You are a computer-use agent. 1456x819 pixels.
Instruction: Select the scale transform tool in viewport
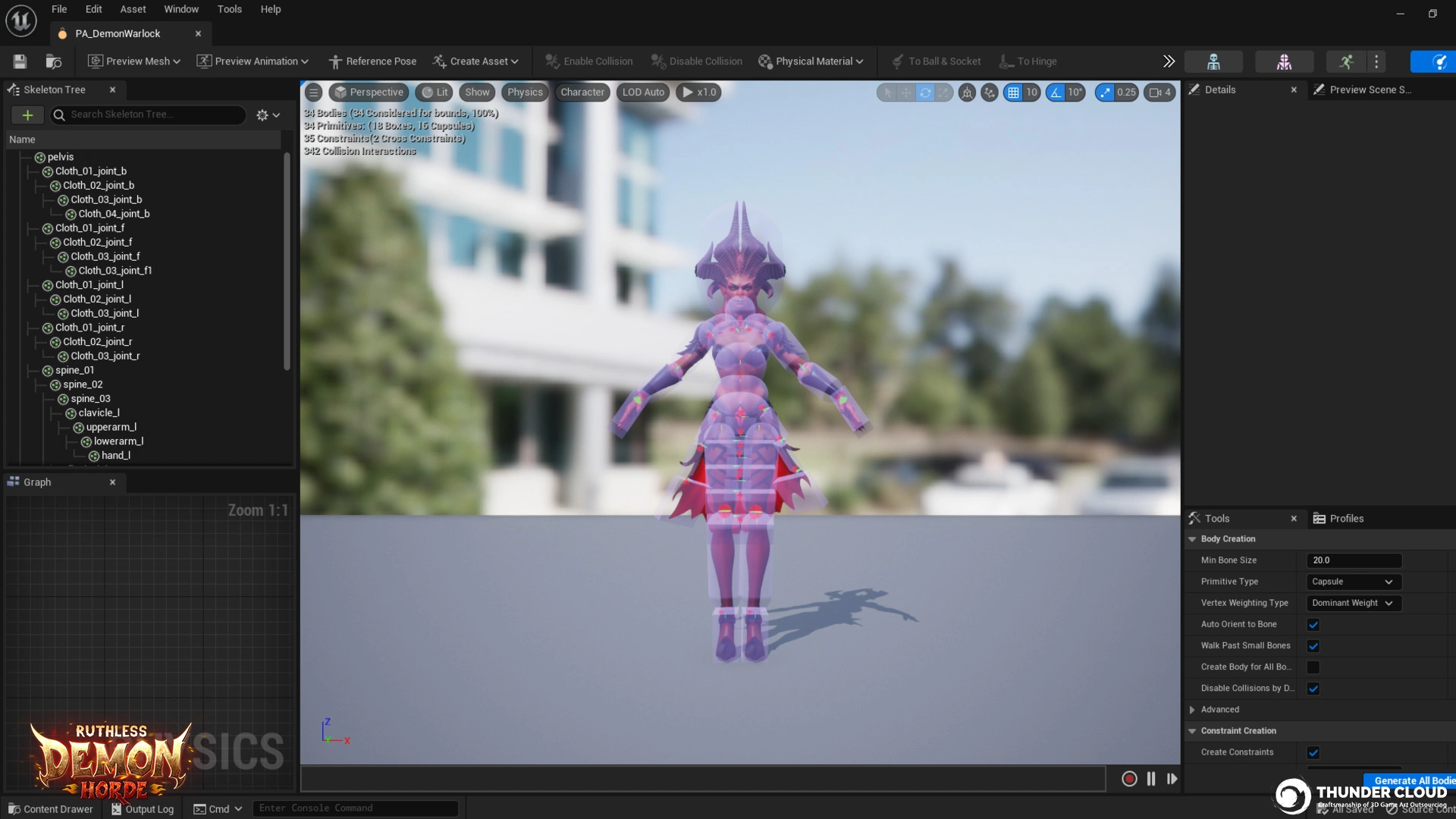point(943,93)
